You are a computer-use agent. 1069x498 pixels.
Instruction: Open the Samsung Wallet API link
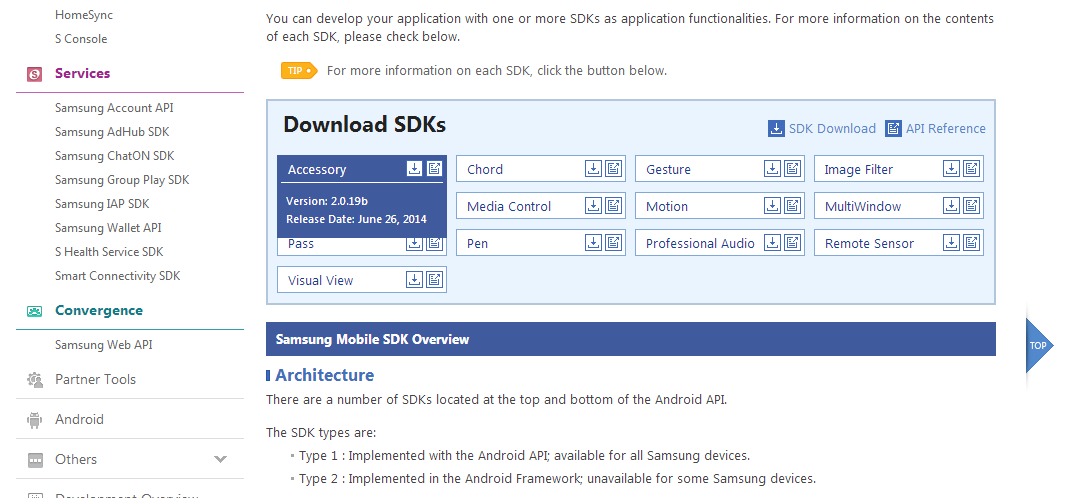pyautogui.click(x=108, y=228)
